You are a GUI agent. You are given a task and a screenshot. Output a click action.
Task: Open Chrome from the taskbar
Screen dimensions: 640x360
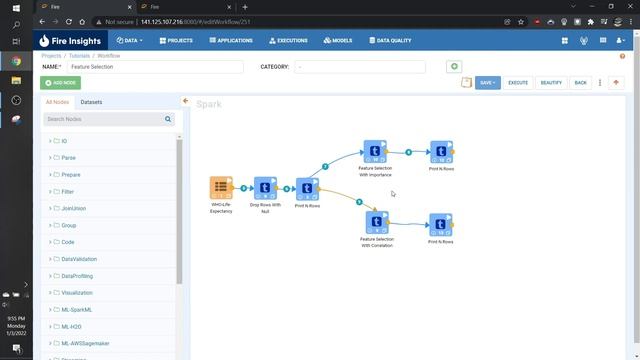tap(16, 61)
